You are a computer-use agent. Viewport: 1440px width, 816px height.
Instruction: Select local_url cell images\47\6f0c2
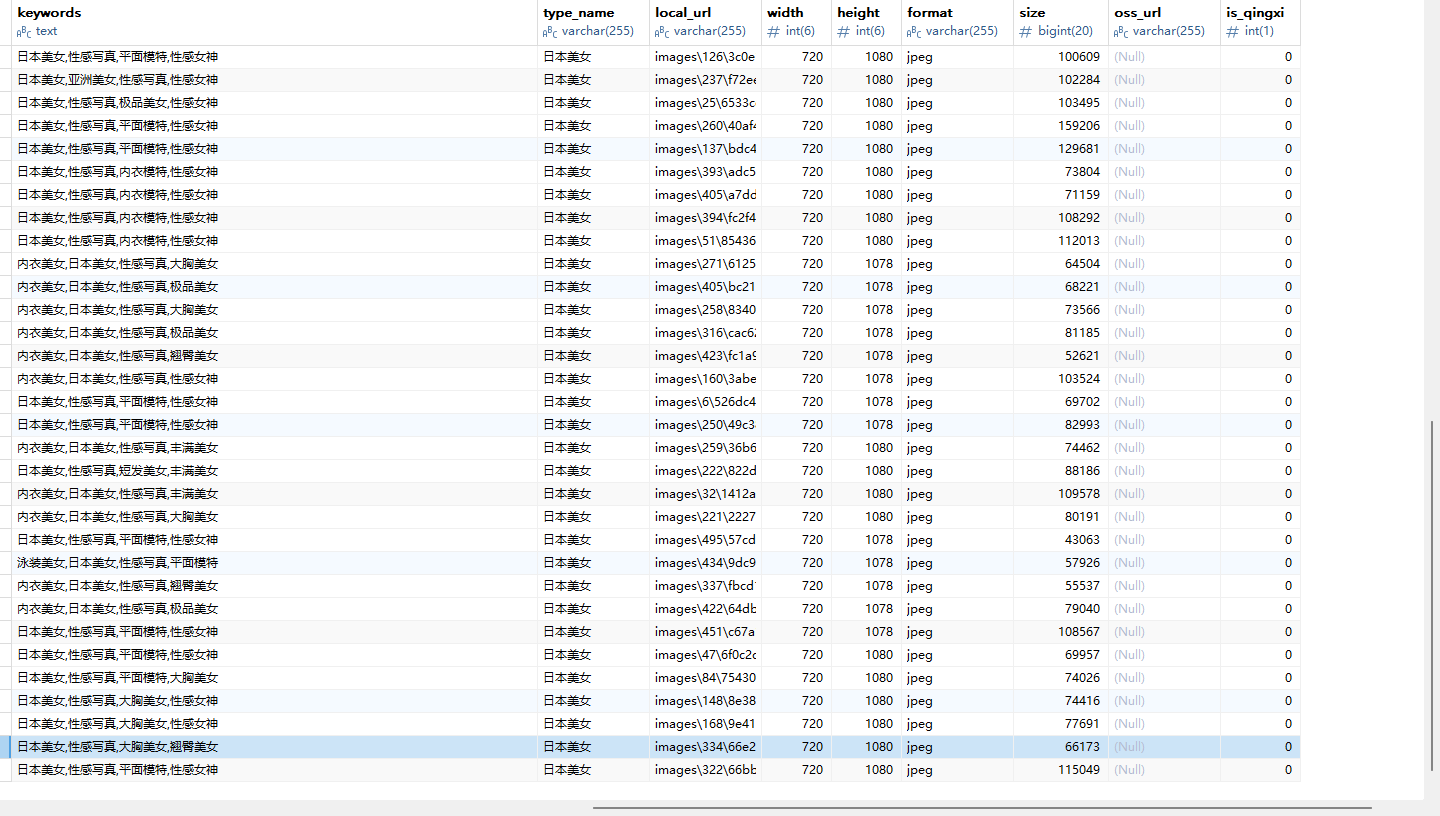(x=706, y=655)
